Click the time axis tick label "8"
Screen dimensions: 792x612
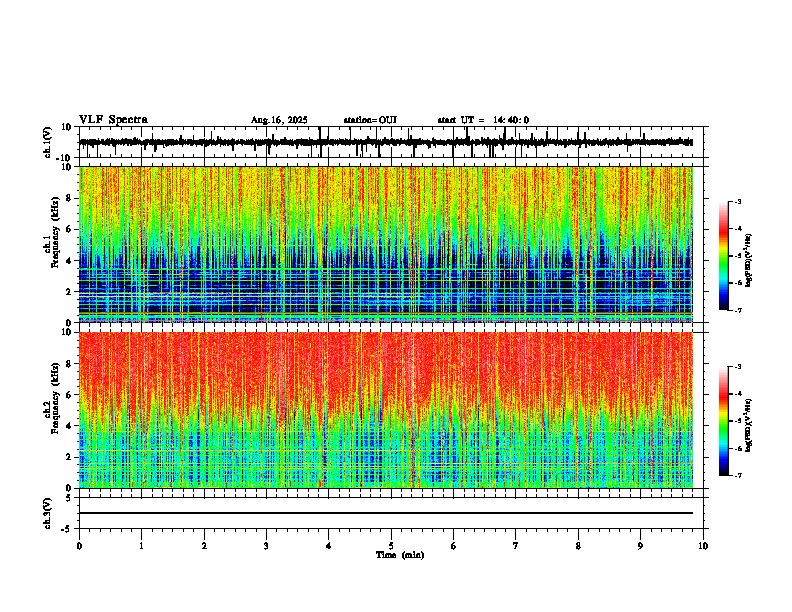(x=578, y=546)
